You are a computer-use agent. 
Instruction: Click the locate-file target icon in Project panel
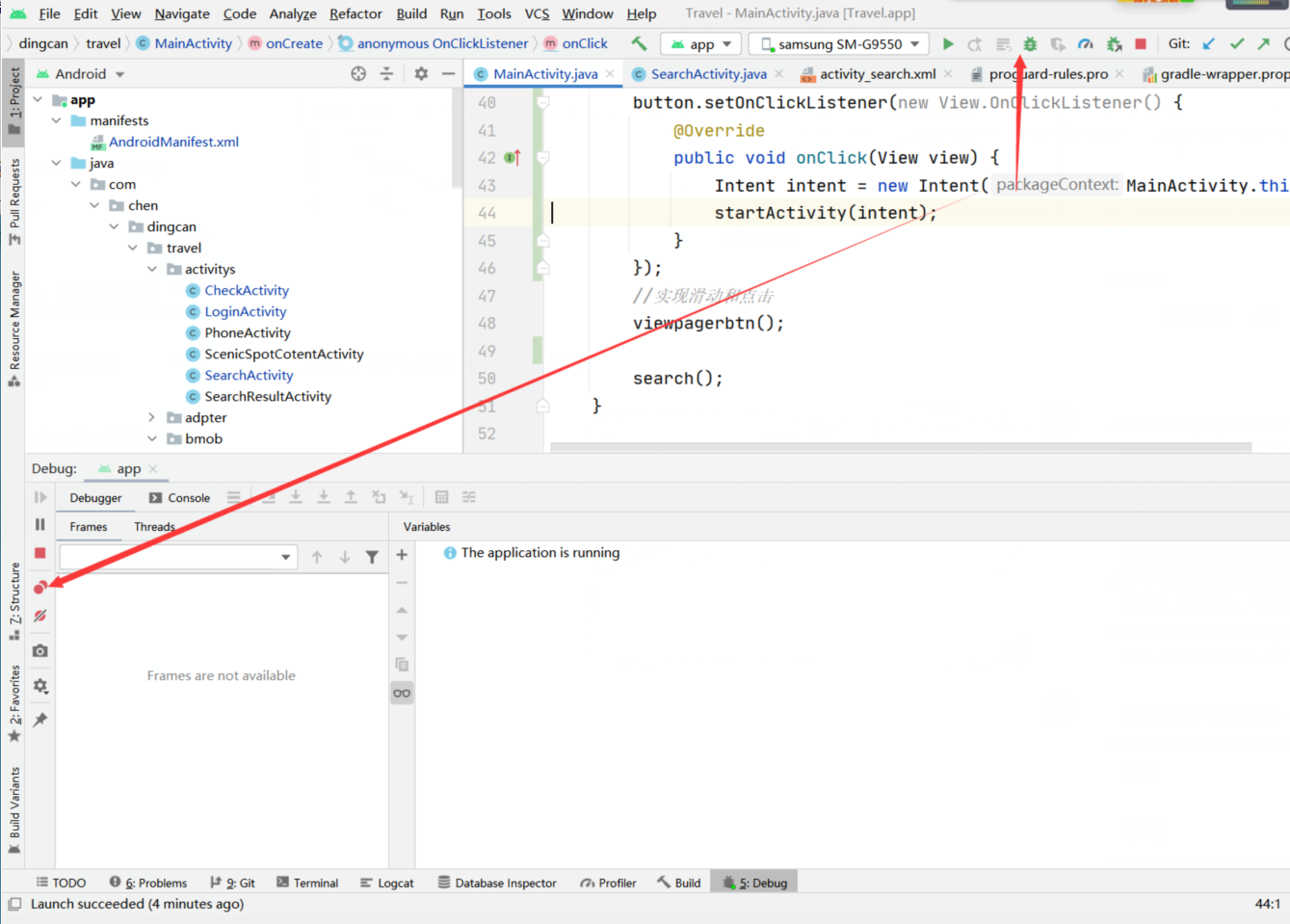pos(358,73)
